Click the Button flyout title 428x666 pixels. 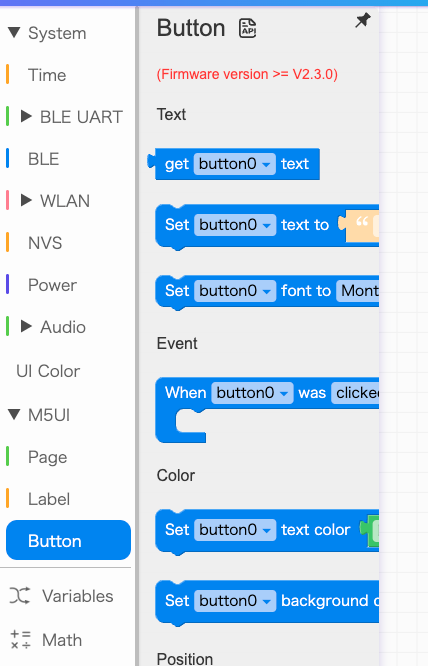191,28
